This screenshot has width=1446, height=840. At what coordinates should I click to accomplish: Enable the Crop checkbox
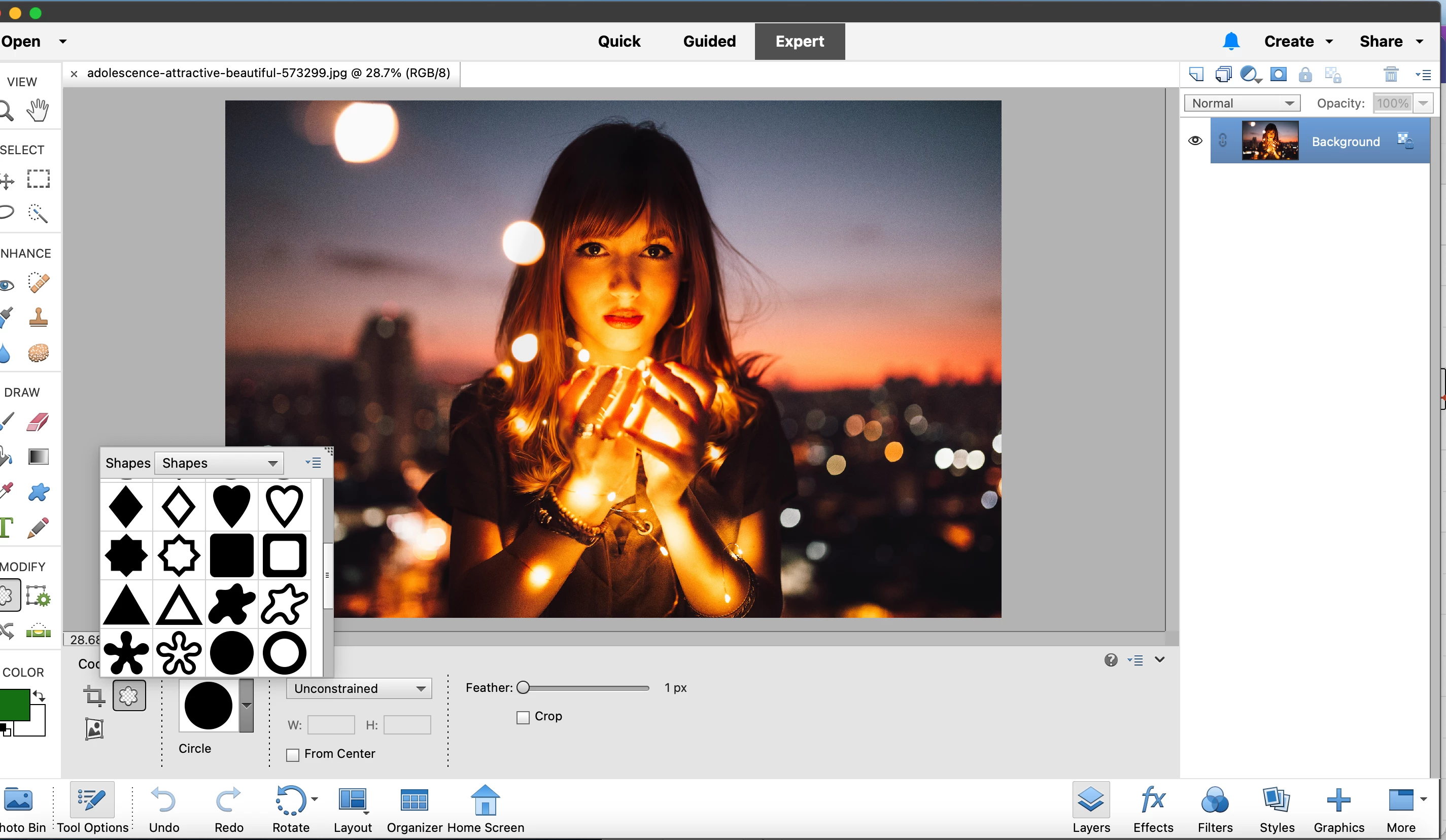click(523, 717)
